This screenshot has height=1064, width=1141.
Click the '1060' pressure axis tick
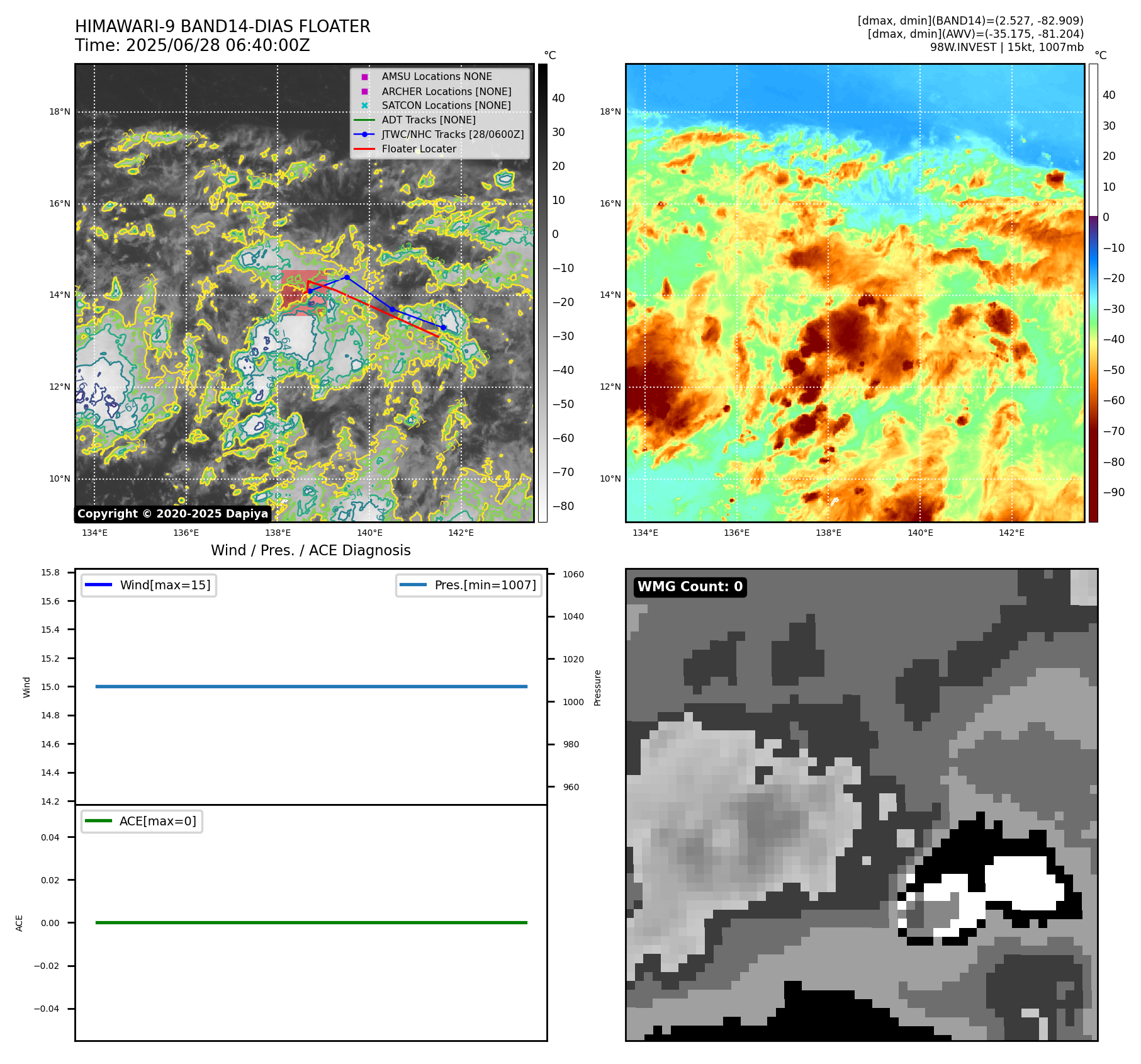click(x=573, y=574)
